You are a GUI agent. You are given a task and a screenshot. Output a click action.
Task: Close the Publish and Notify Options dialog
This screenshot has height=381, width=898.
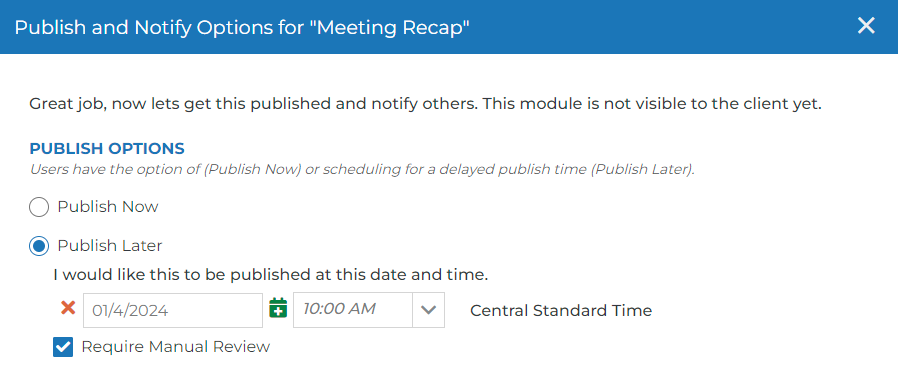(x=866, y=26)
